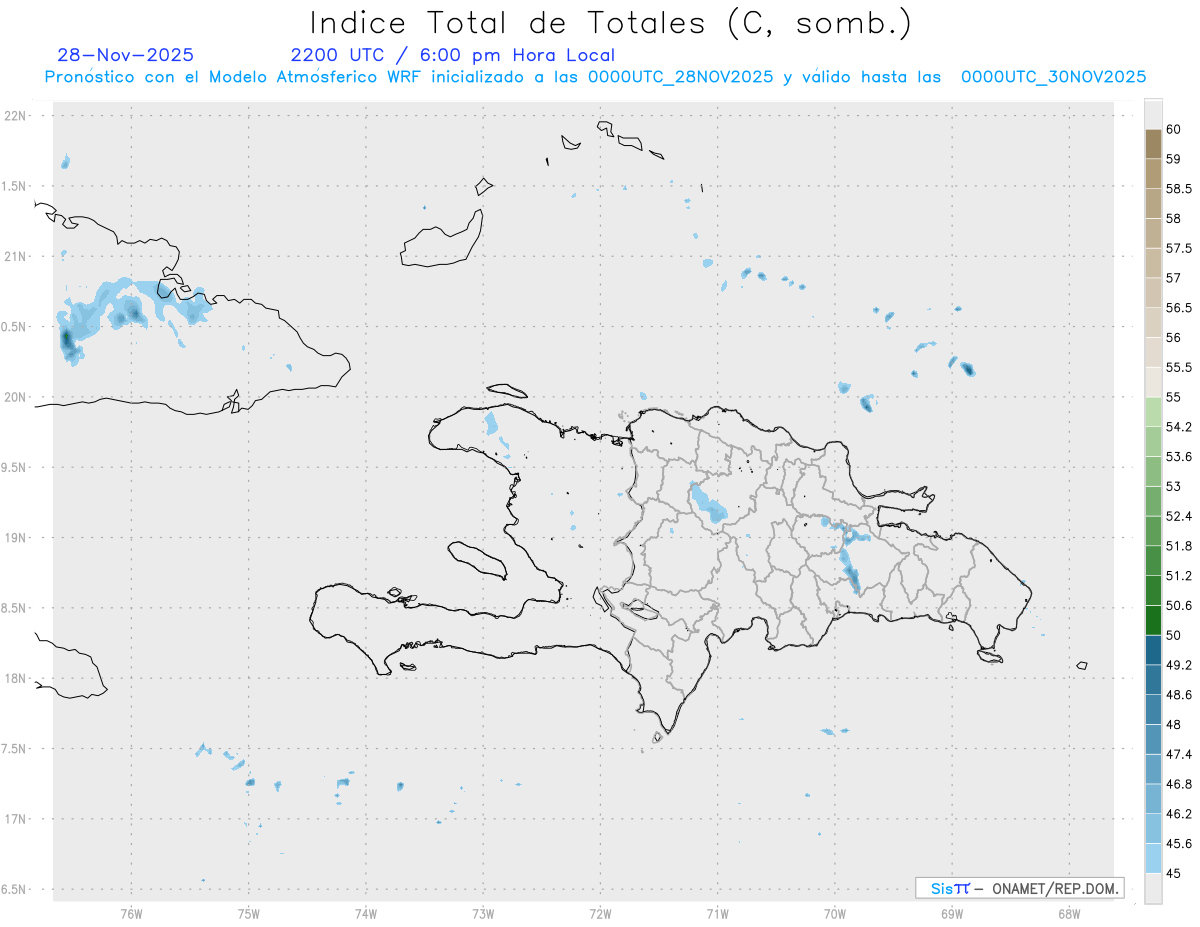Click the colorbar label '58.5'

coord(1179,189)
